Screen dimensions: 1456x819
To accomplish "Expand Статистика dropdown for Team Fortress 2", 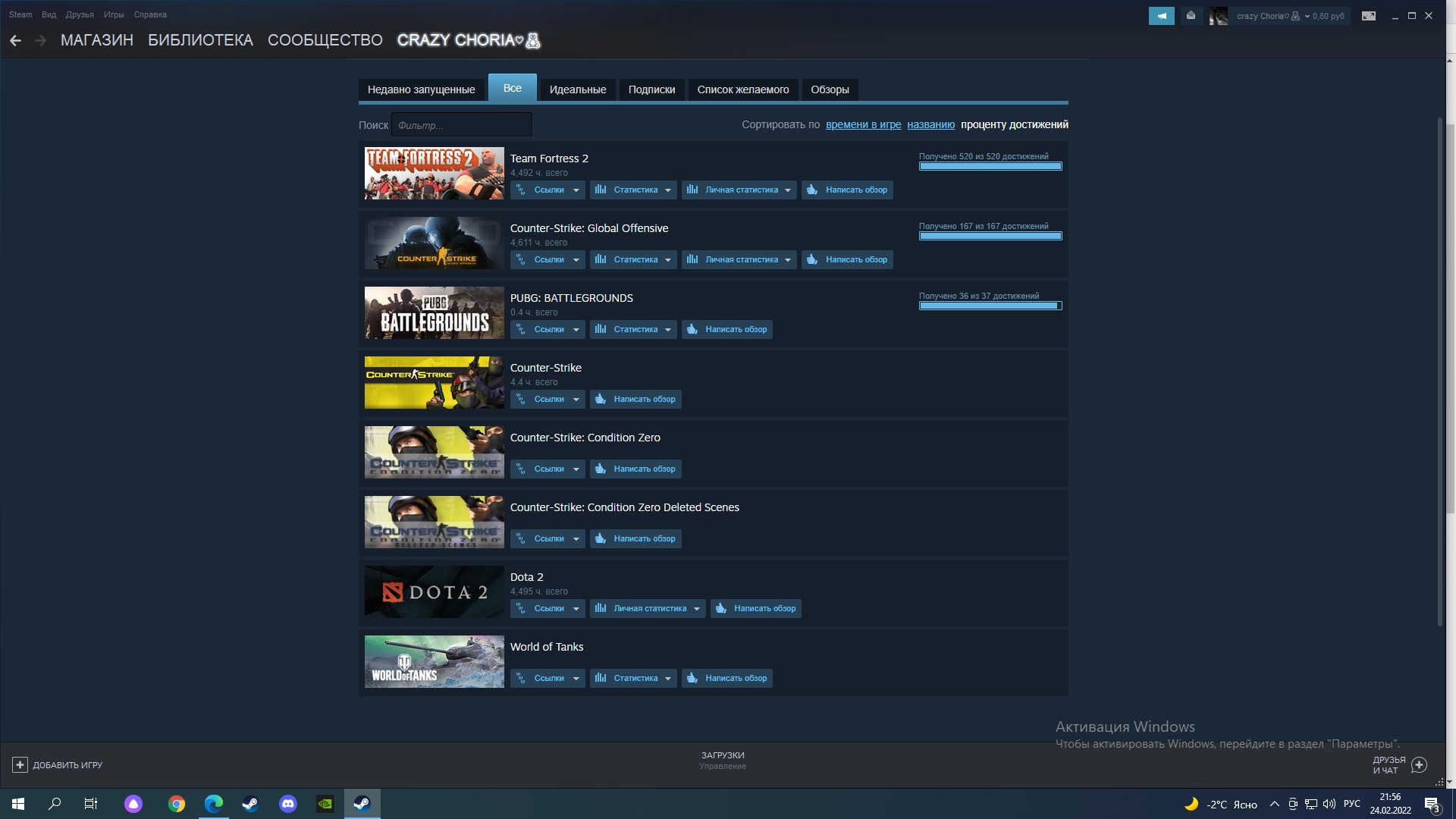I will click(633, 190).
